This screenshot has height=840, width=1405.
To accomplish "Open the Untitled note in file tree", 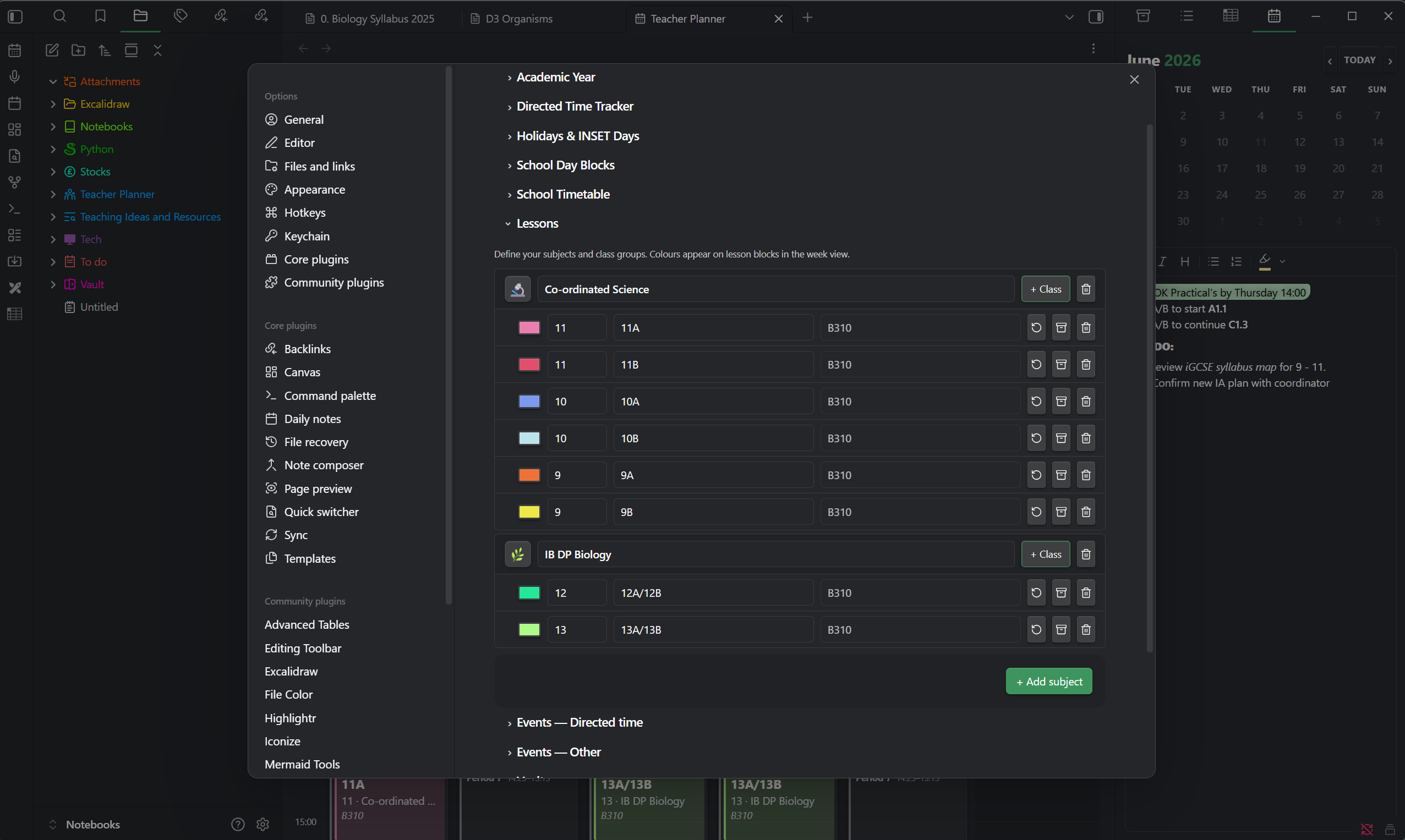I will pos(99,307).
